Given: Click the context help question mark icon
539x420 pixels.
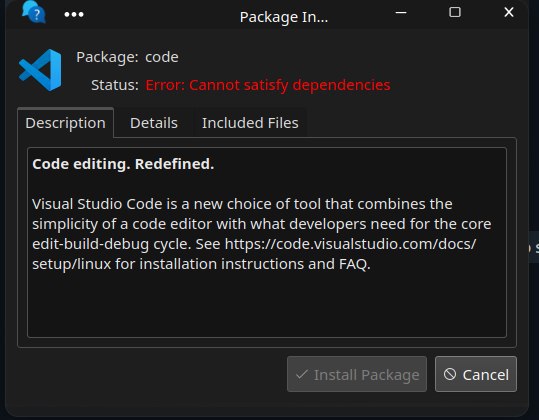Looking at the screenshot, I should coord(34,12).
